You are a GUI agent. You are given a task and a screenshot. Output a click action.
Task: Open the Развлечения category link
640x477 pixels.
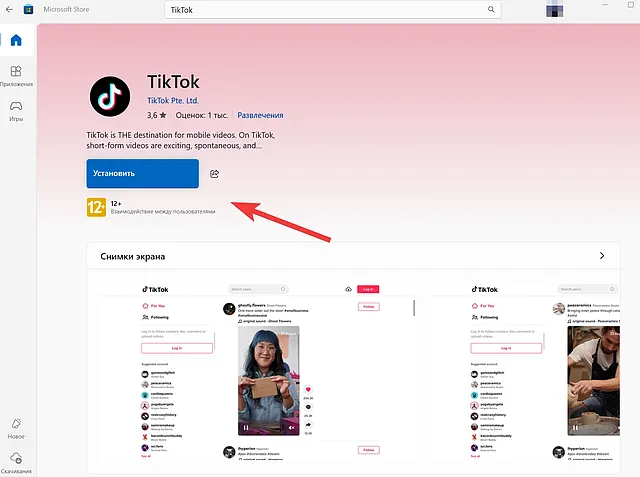click(260, 115)
